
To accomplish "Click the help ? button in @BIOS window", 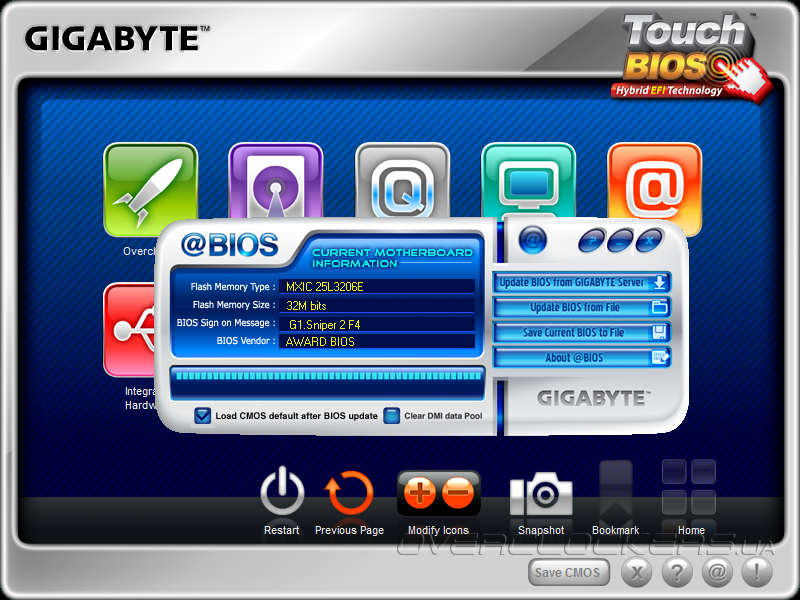I will (x=592, y=240).
